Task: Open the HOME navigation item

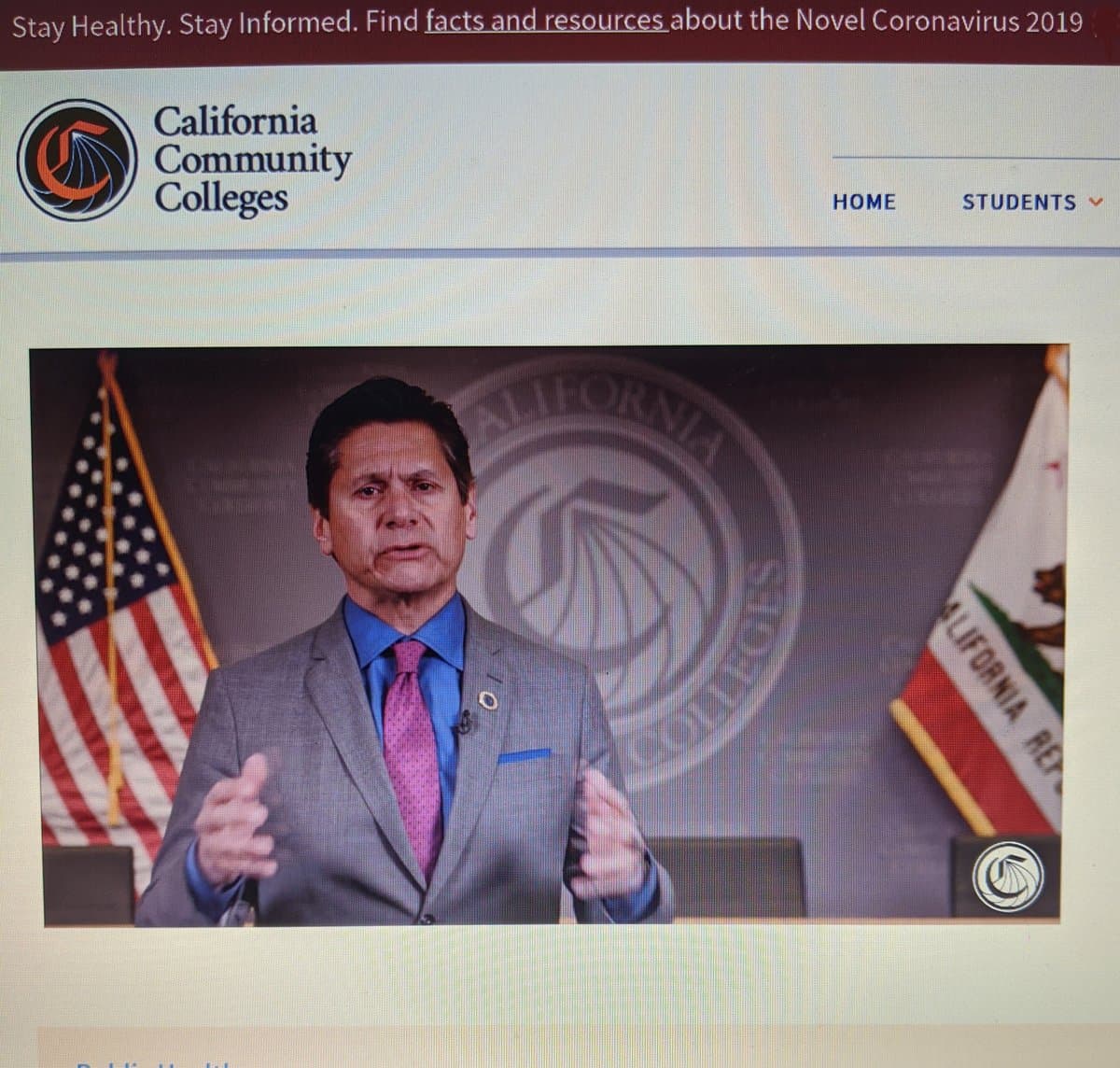Action: [863, 202]
